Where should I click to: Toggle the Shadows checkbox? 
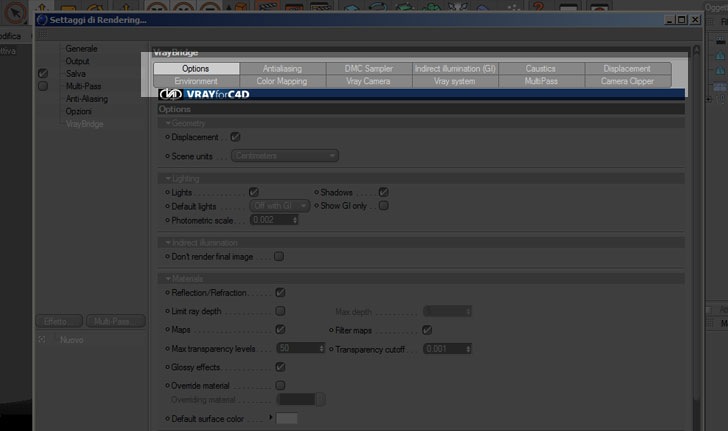(x=384, y=192)
